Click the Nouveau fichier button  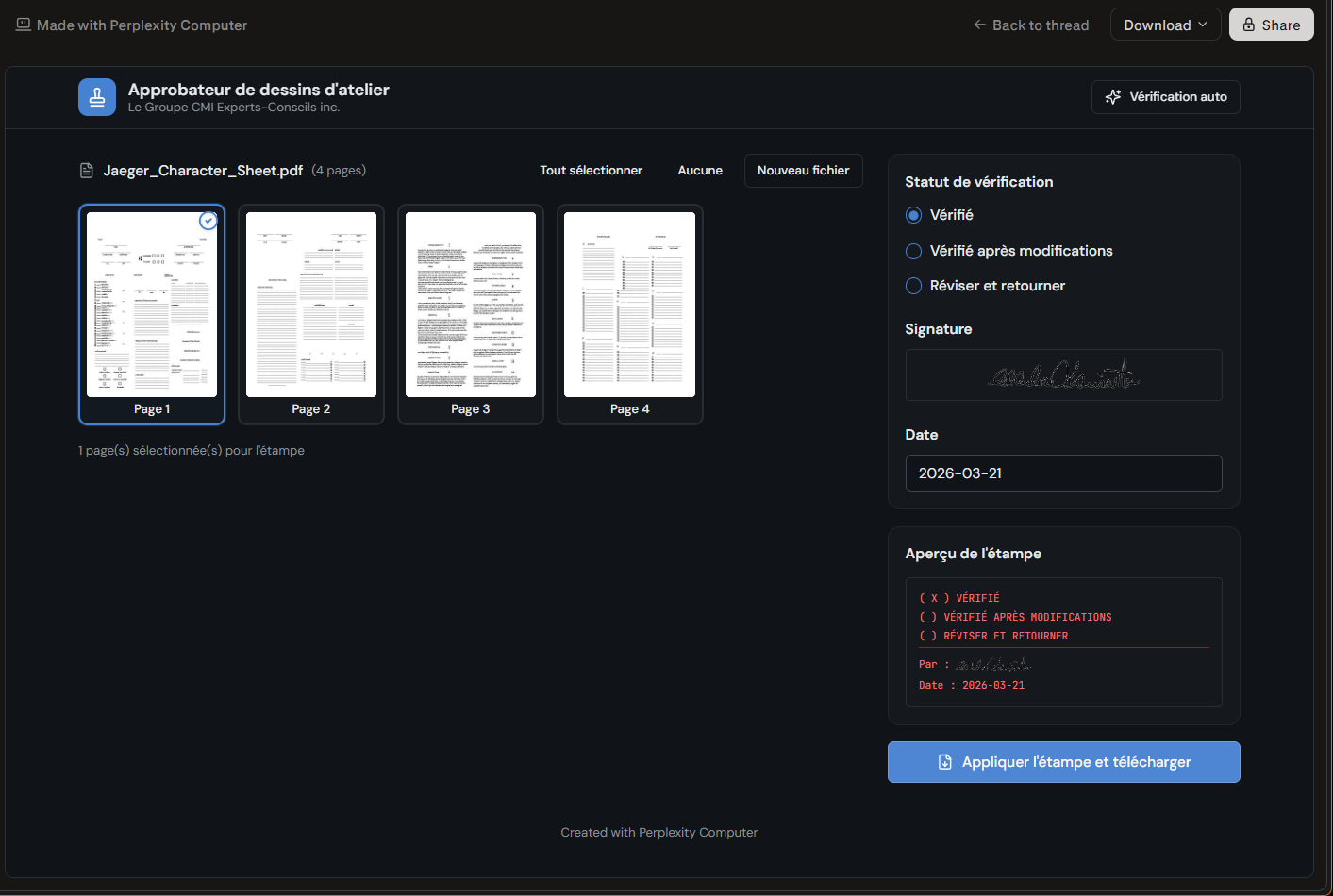(803, 171)
